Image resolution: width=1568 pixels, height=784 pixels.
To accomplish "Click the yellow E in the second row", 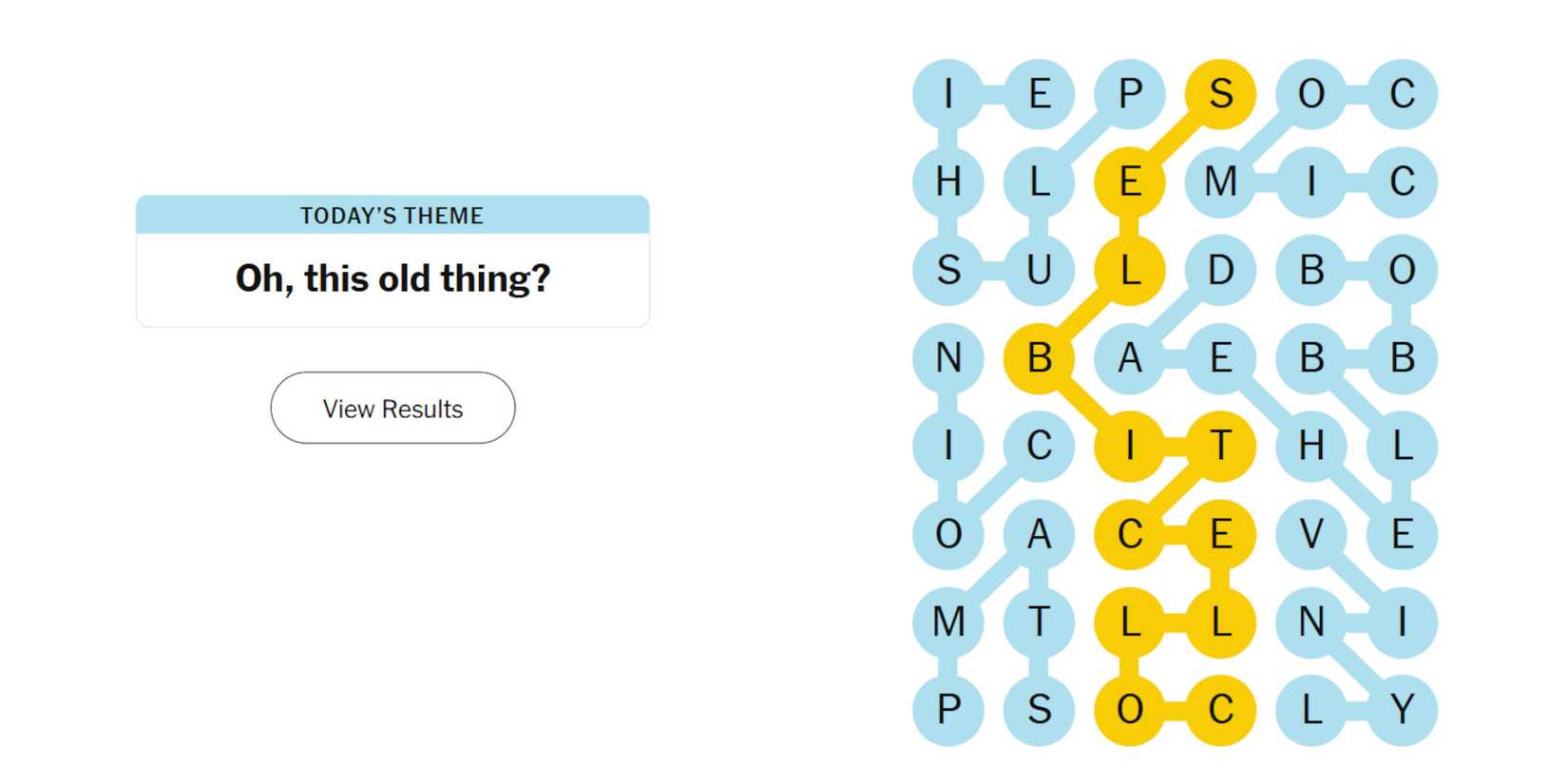I will [1131, 182].
